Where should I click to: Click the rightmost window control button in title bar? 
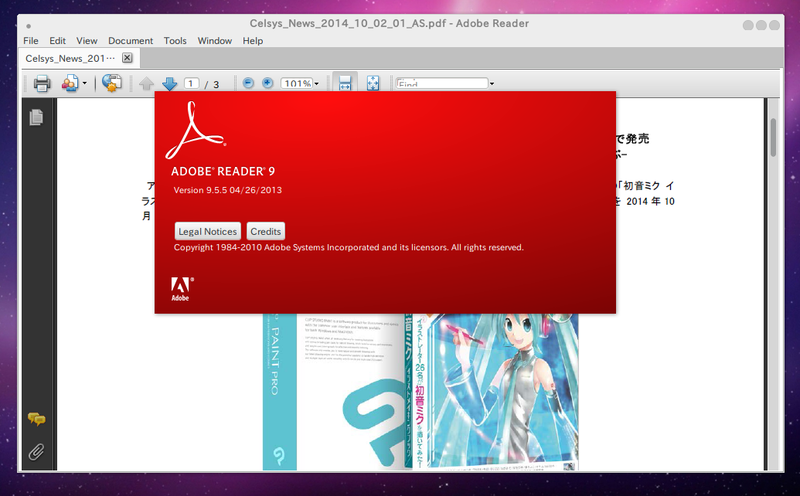point(774,25)
